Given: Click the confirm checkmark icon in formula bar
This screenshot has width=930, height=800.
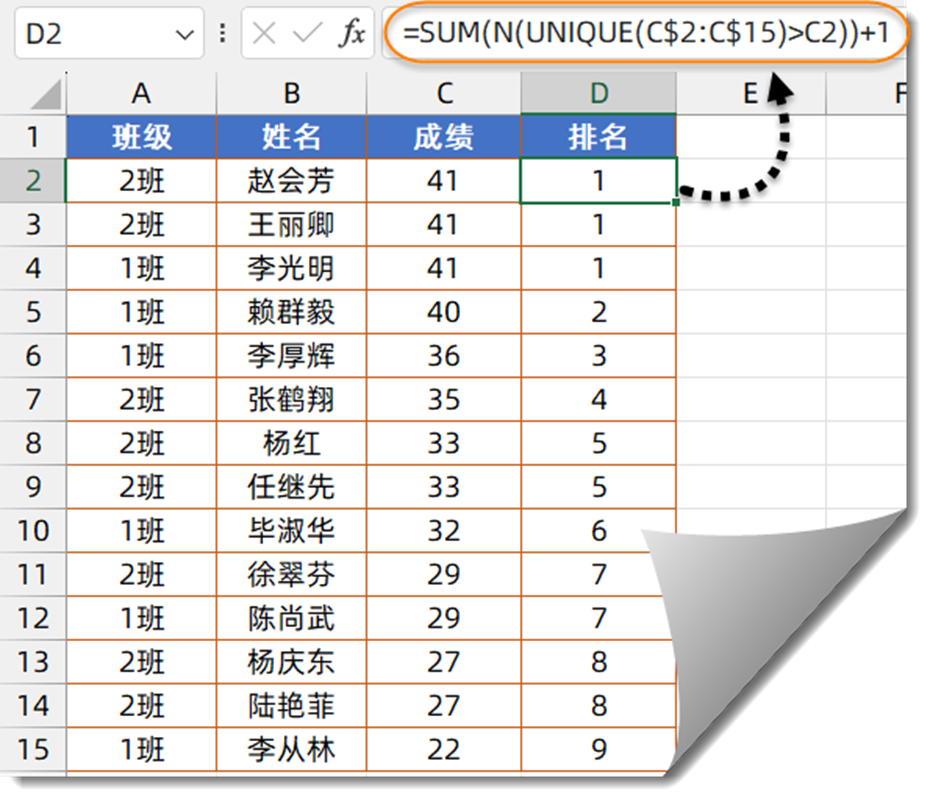Looking at the screenshot, I should pos(307,33).
